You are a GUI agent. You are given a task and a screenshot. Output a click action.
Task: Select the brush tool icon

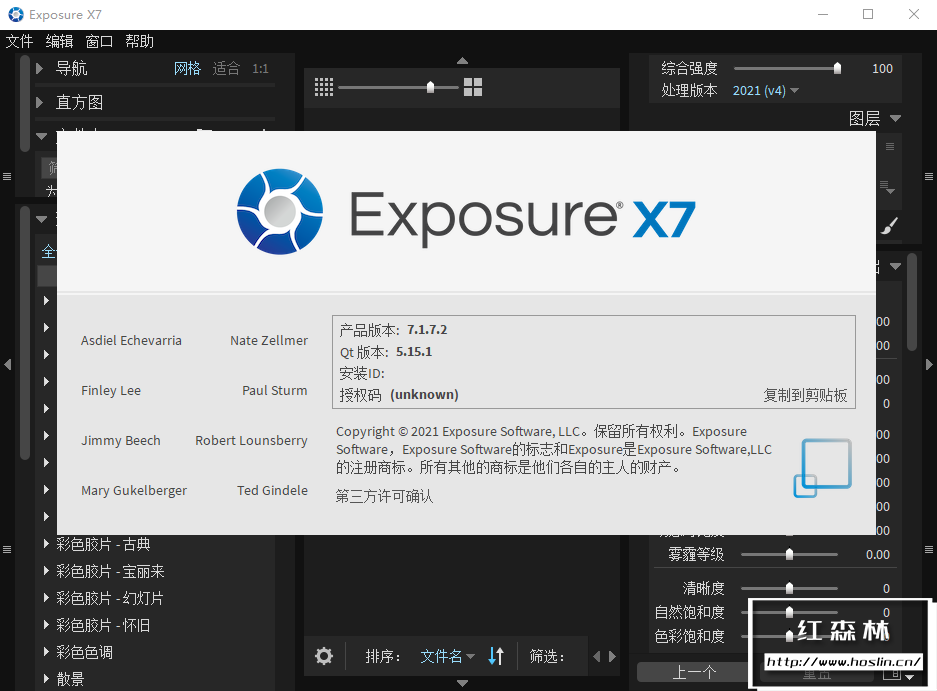[889, 227]
